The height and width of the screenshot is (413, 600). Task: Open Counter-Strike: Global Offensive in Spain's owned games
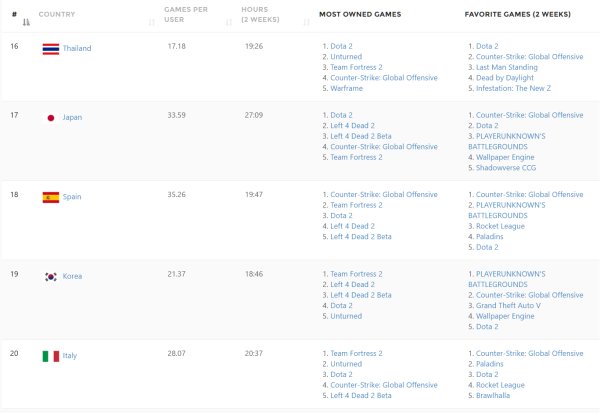(x=384, y=194)
